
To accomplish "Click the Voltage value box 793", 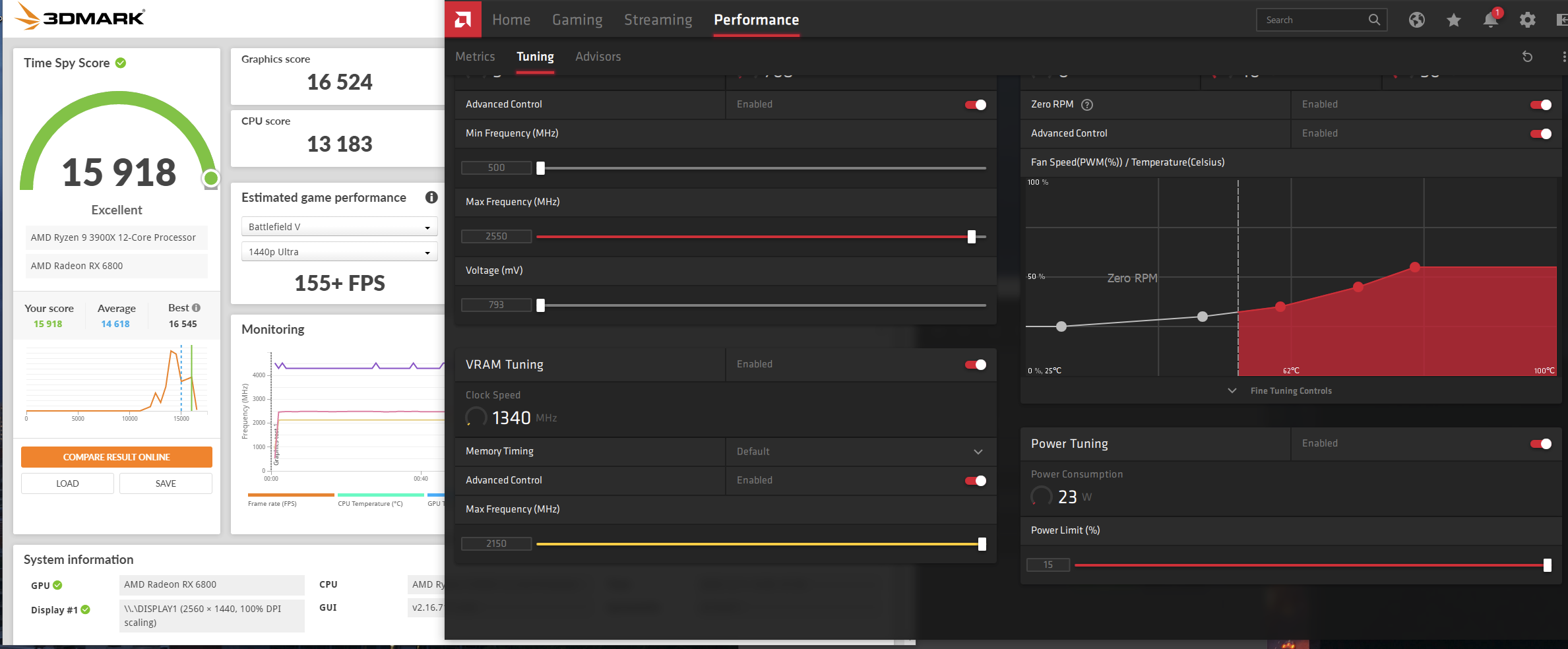I will pos(496,305).
